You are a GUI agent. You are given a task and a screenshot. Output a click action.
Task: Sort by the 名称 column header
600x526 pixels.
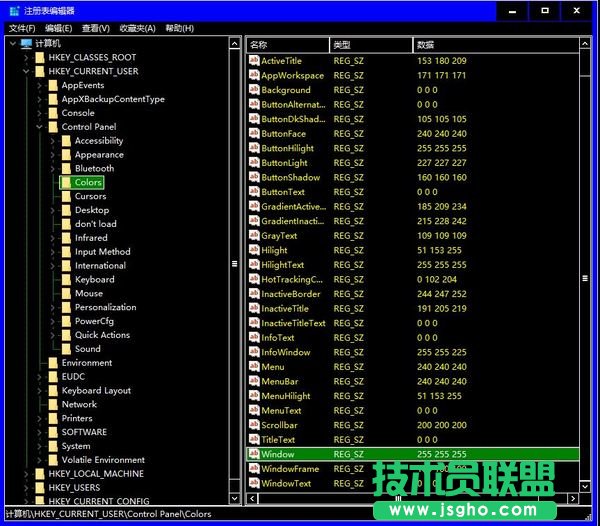point(288,45)
